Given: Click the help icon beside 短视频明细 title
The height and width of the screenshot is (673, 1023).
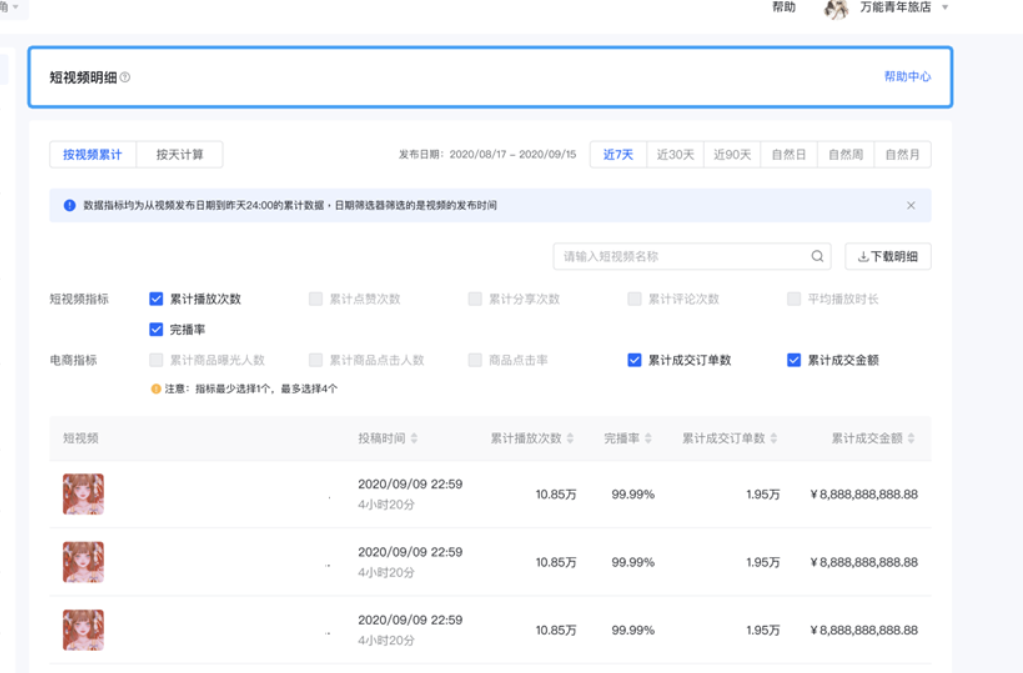Looking at the screenshot, I should click(125, 78).
